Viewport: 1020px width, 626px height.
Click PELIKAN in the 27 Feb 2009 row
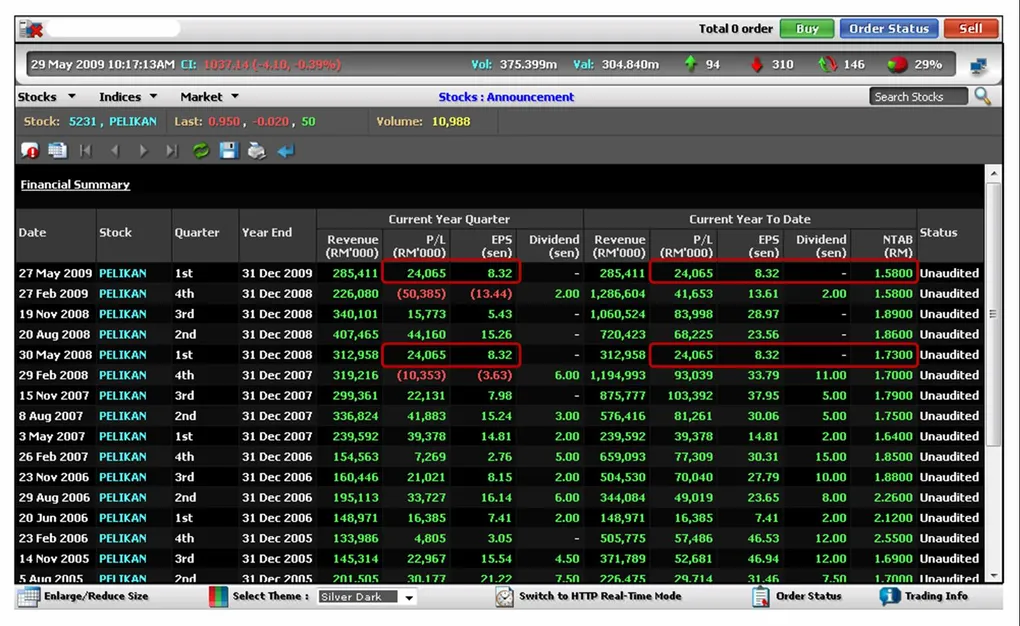122,293
